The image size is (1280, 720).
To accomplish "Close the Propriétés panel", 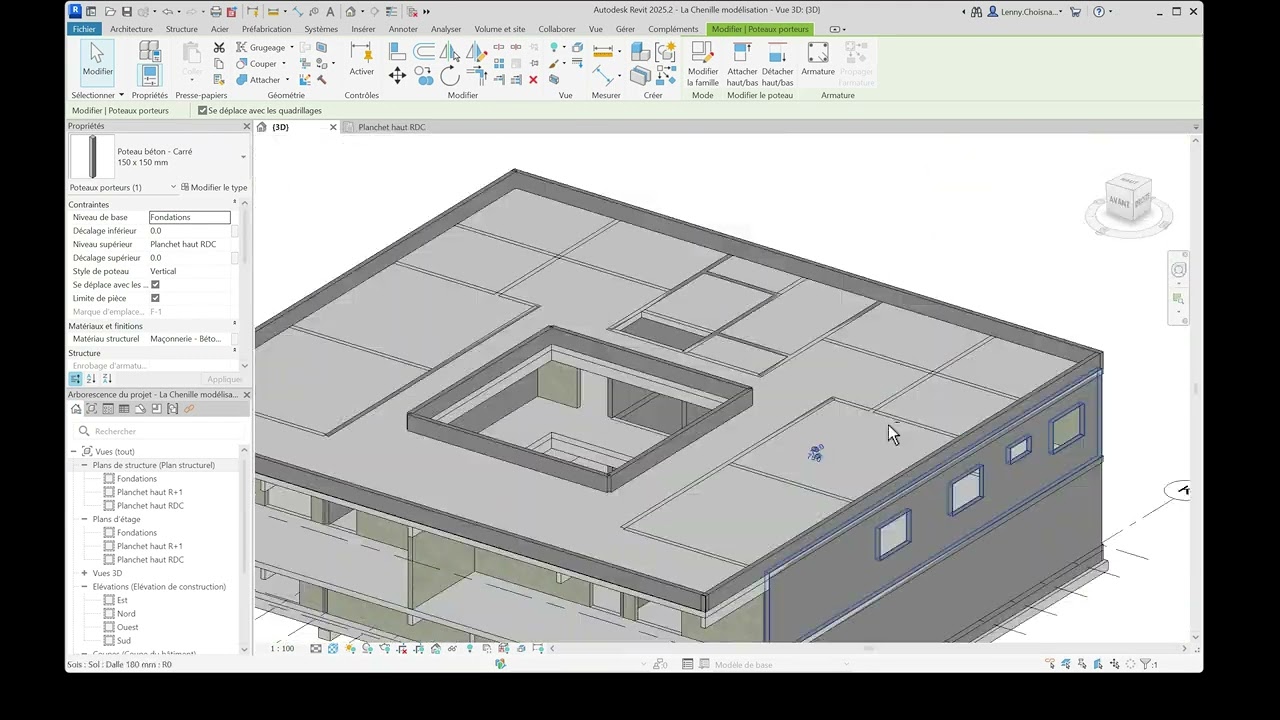I will pyautogui.click(x=246, y=126).
